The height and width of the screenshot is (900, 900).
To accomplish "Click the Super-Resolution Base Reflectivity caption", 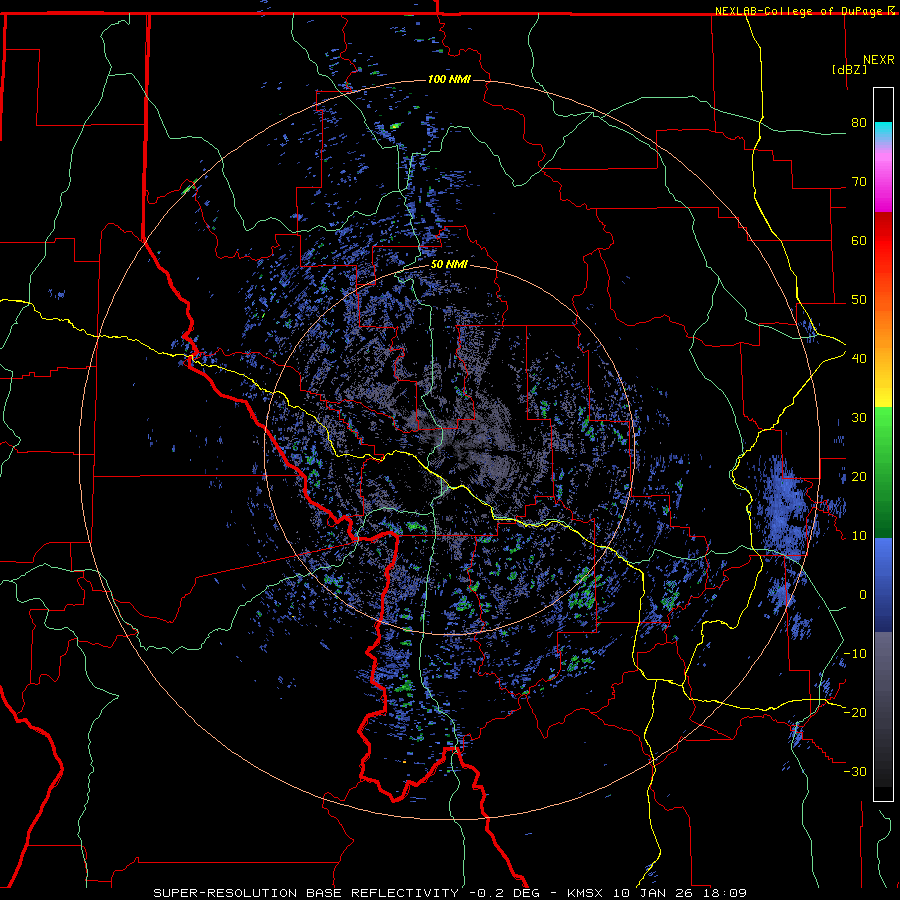I will point(306,893).
